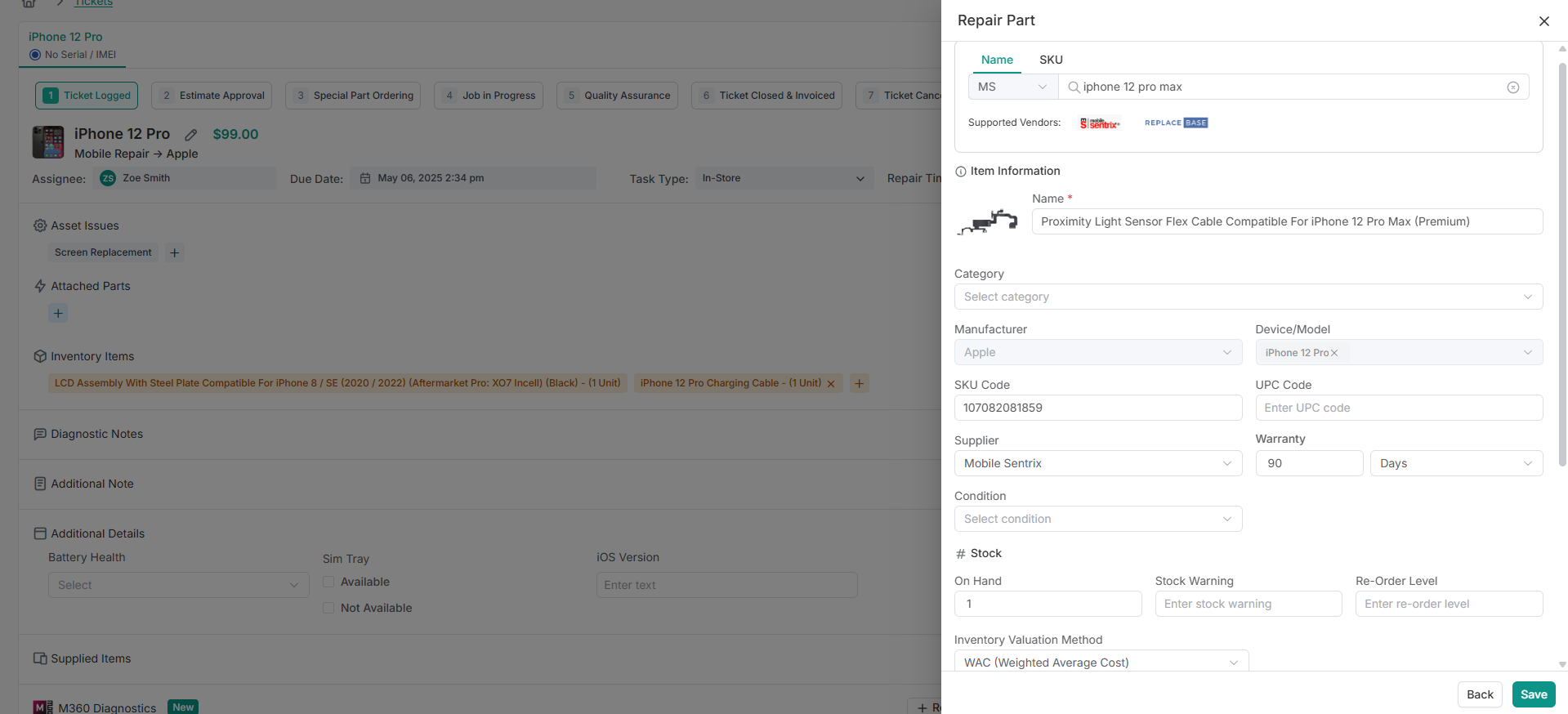Screen dimensions: 1568x714
Task: Close the Repair Part panel
Action: [x=1543, y=21]
